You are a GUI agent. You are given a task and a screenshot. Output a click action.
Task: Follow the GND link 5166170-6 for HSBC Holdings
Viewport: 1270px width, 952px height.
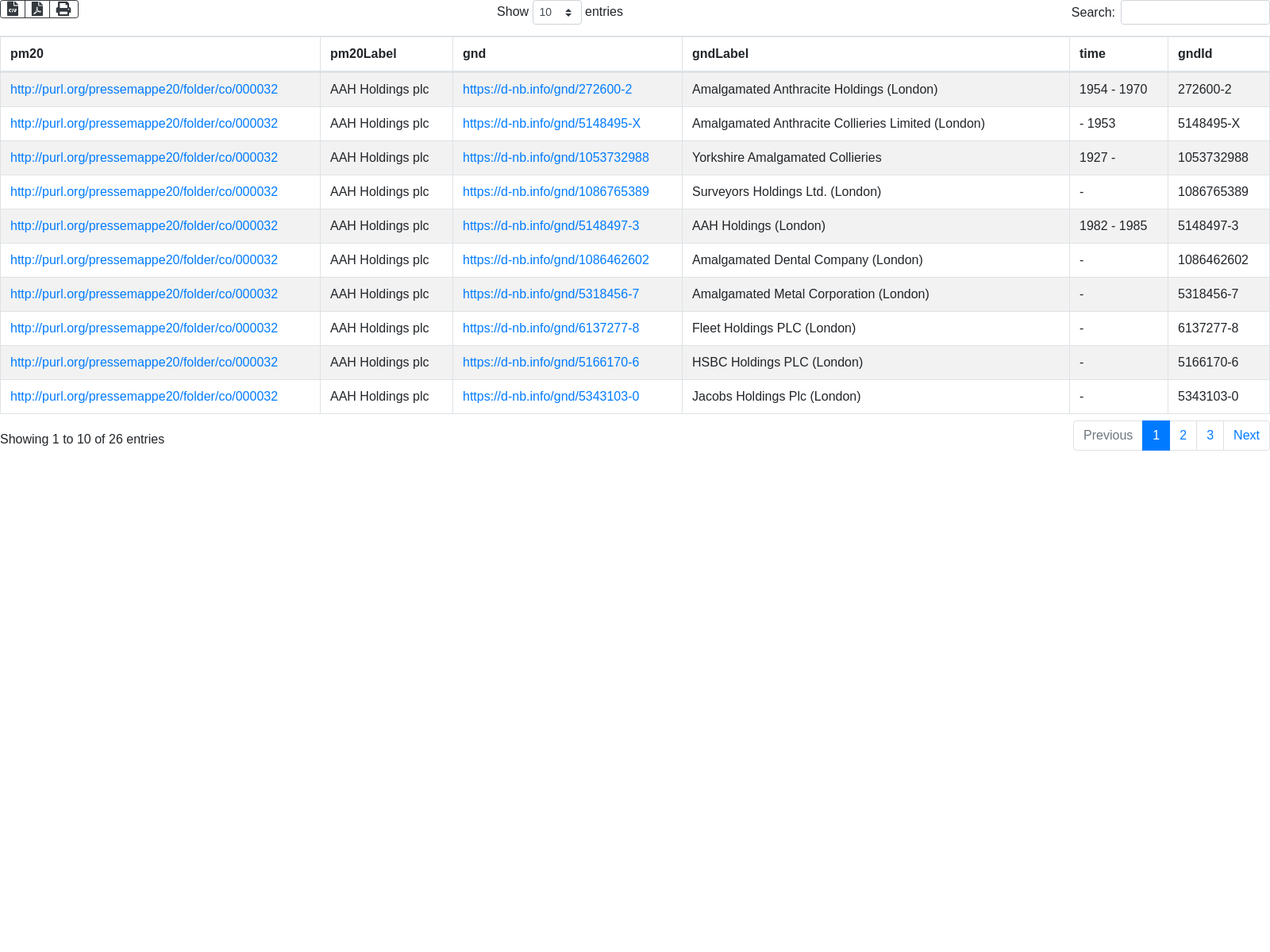pyautogui.click(x=550, y=363)
